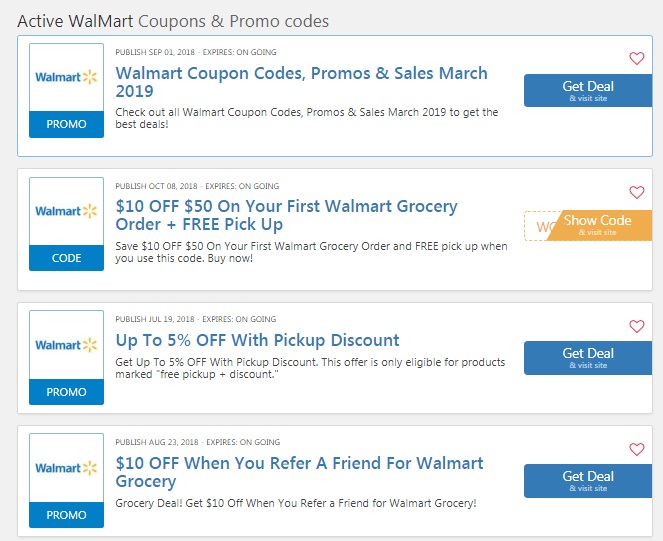Screen dimensions: 663x541
Task: Click PROMO label on Pickup Discount card
Action: [x=66, y=392]
